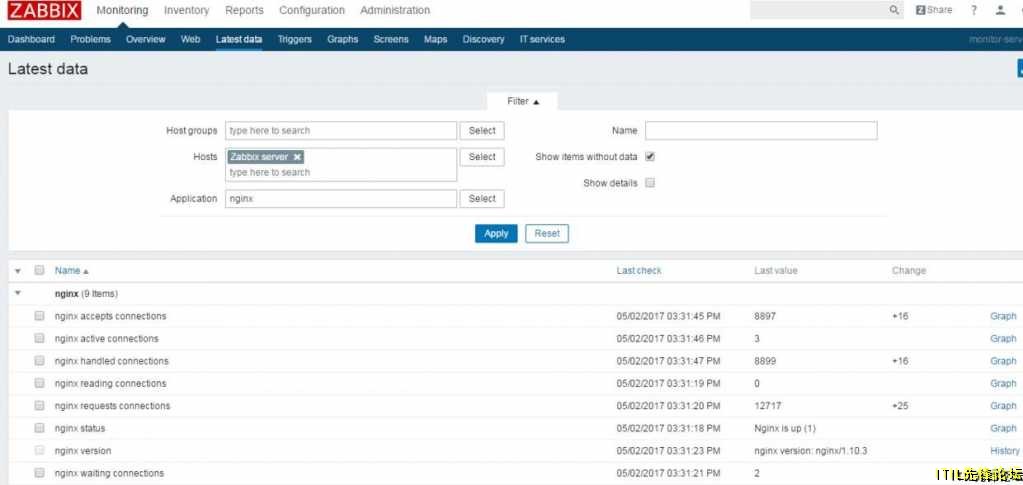Open the Configuration menu
The image size is (1023, 485).
tap(312, 10)
